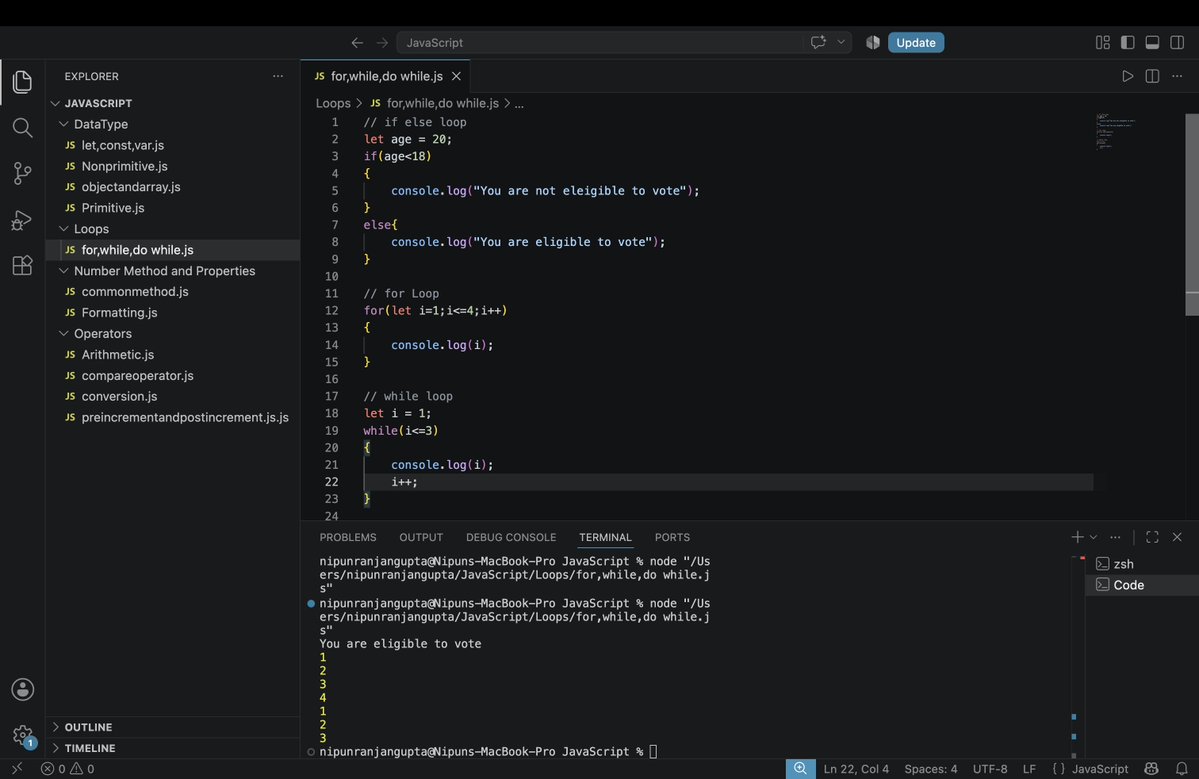Open the zoom indicator in status bar
1199x779 pixels.
[x=800, y=768]
